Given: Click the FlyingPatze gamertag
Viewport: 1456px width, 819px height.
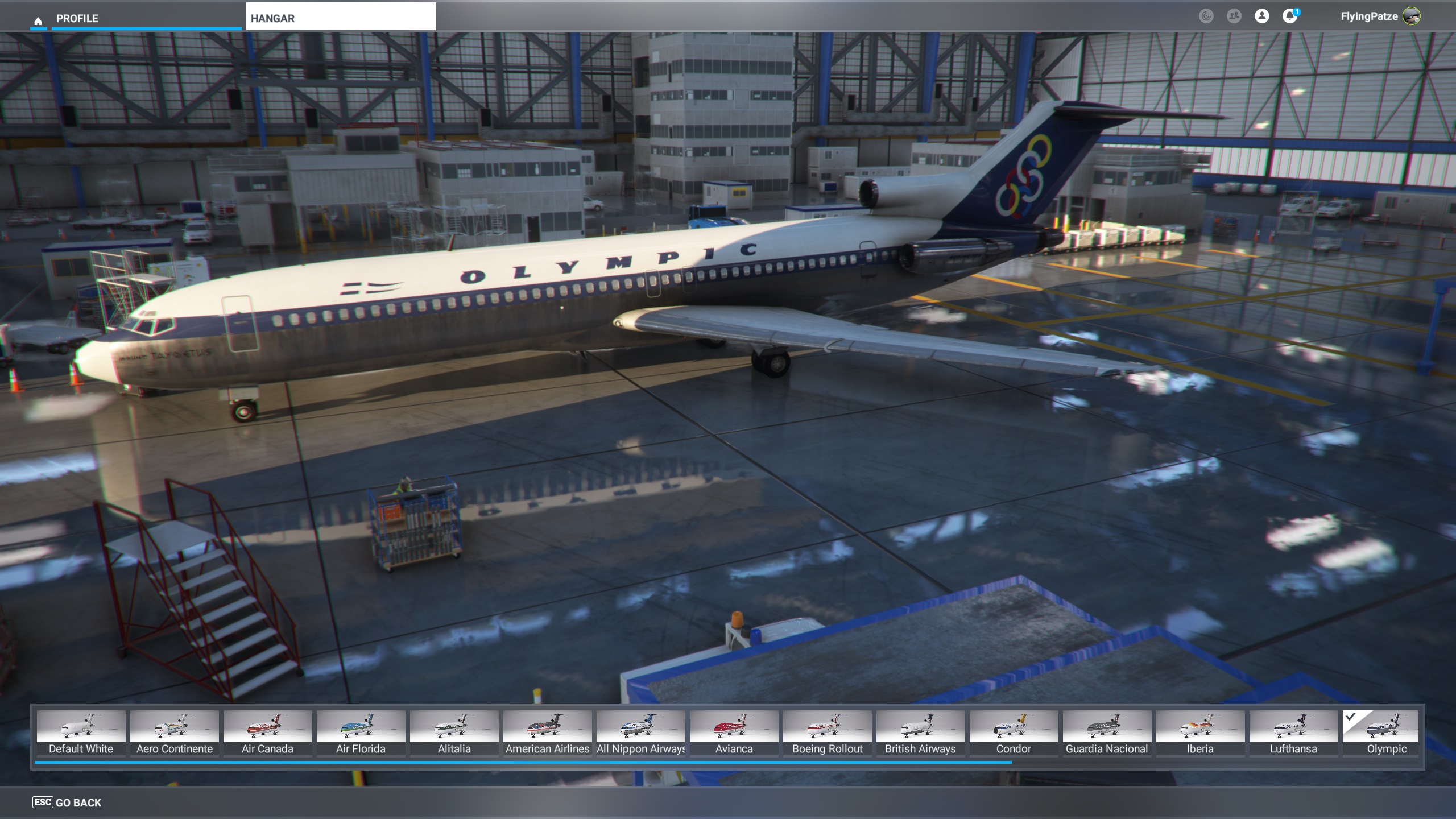Looking at the screenshot, I should (1368, 16).
